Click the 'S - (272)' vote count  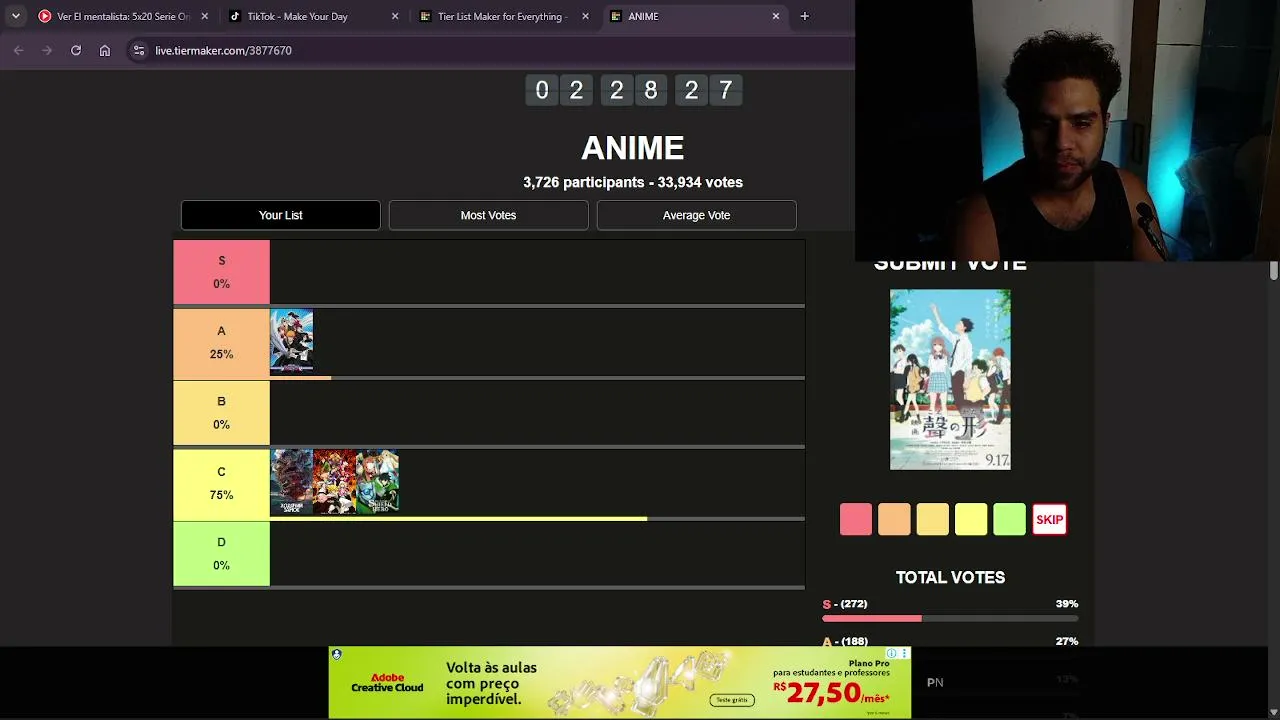(x=845, y=604)
